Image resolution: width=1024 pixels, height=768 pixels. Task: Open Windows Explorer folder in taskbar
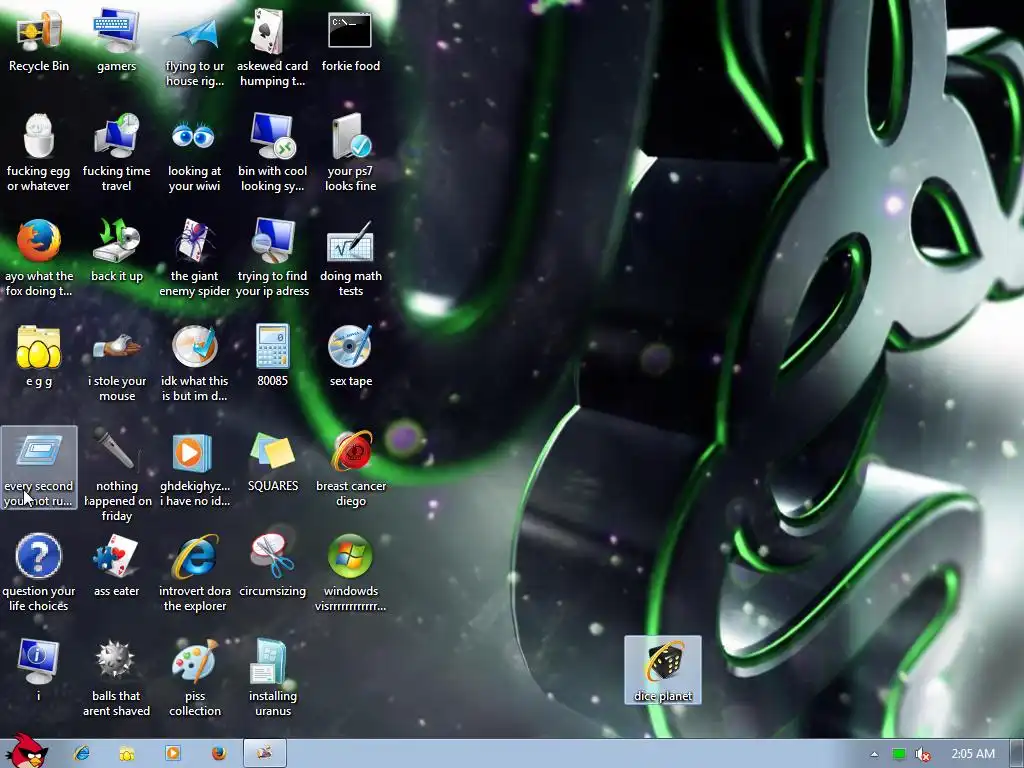point(127,754)
